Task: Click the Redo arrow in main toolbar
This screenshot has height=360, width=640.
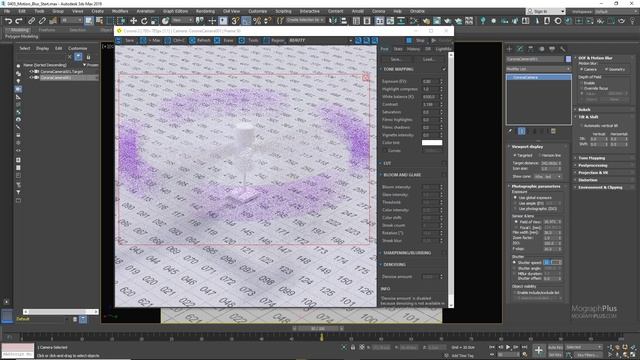Action: pyautogui.click(x=19, y=20)
